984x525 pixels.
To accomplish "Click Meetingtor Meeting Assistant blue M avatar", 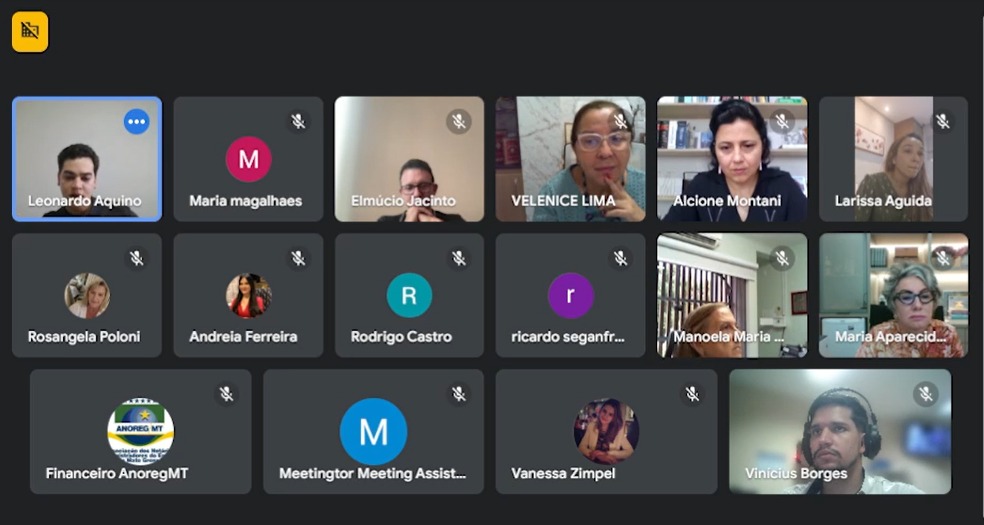I will click(x=373, y=431).
